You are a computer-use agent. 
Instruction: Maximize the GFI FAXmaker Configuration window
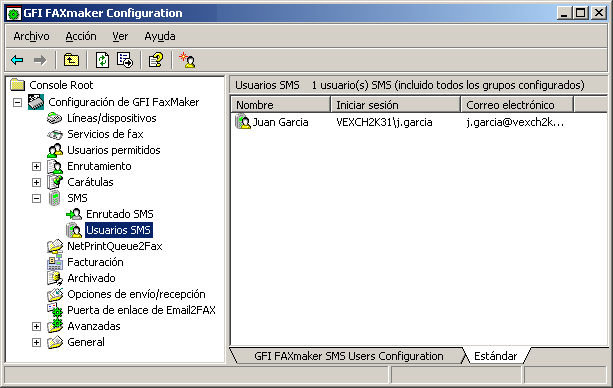(x=581, y=13)
